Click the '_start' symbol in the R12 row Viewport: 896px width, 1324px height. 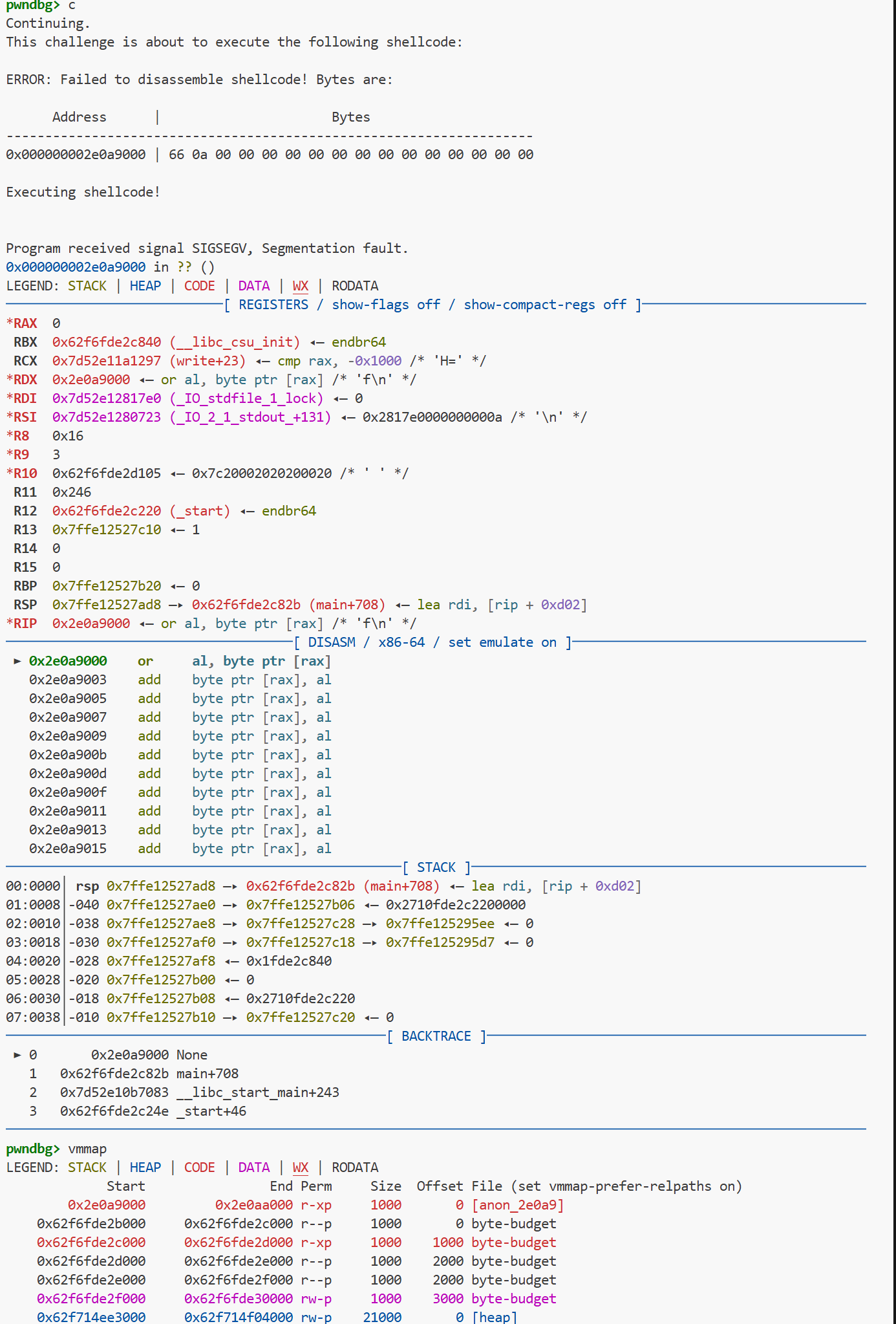pyautogui.click(x=200, y=511)
